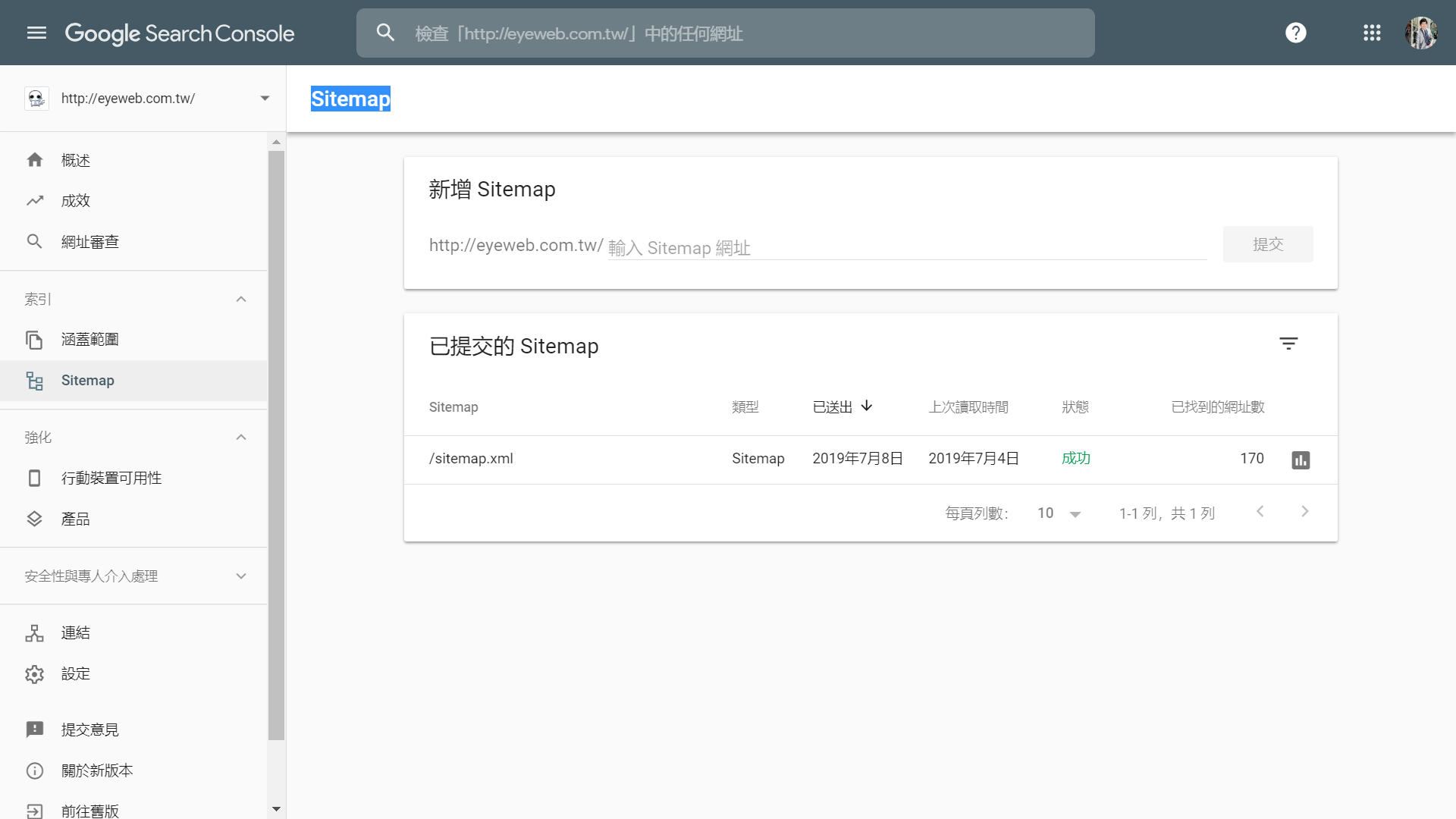Image resolution: width=1456 pixels, height=819 pixels.
Task: Open the account profile avatar
Action: [x=1421, y=33]
